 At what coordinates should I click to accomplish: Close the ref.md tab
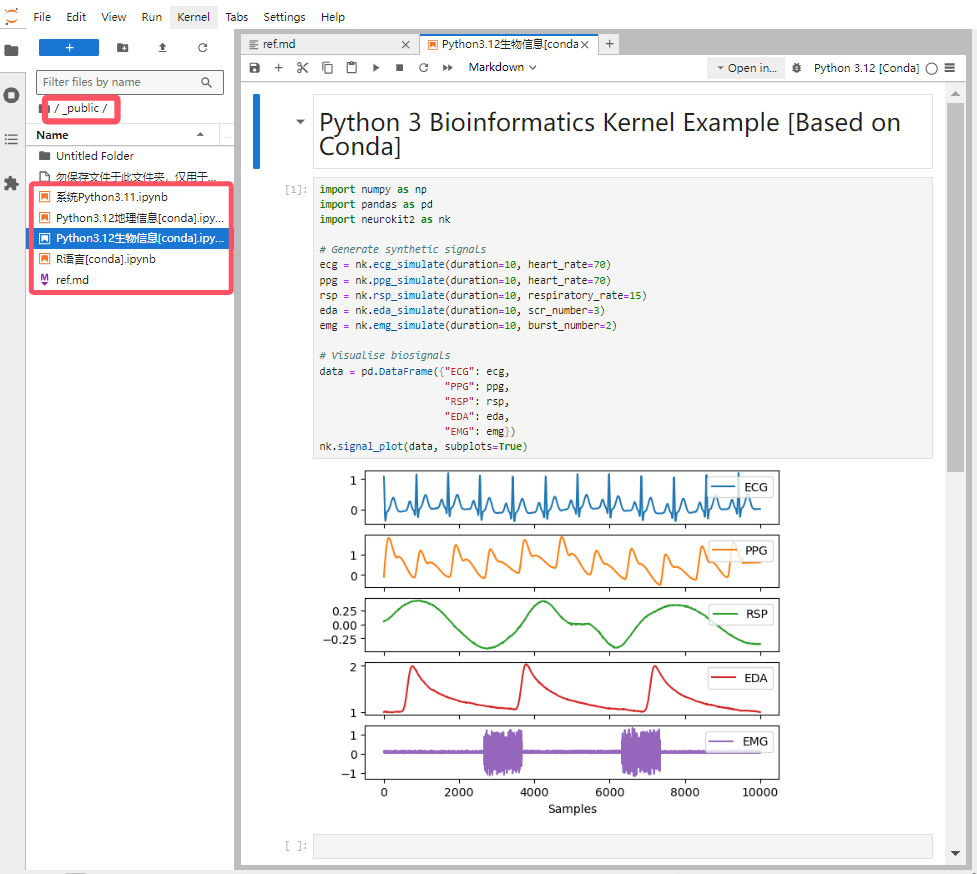tap(406, 44)
